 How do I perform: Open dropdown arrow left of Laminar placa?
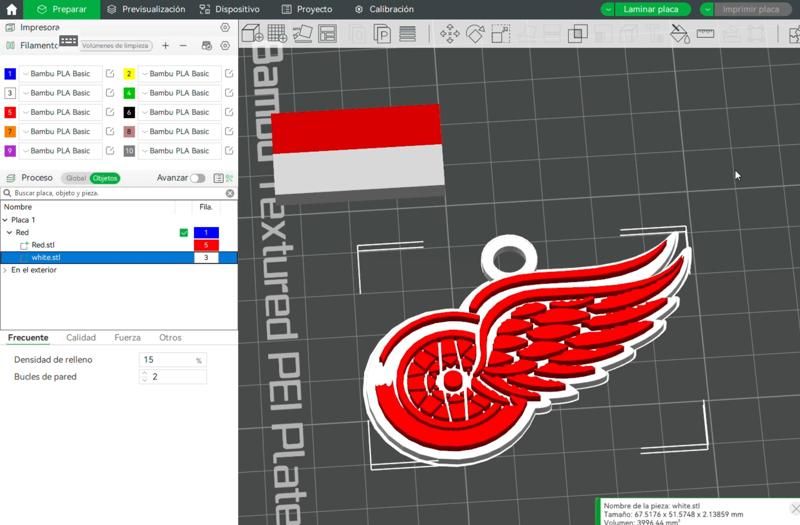pos(608,9)
